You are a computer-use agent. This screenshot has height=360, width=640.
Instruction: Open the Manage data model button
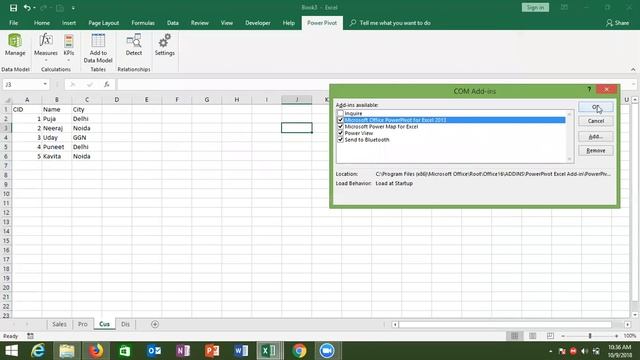pyautogui.click(x=15, y=45)
